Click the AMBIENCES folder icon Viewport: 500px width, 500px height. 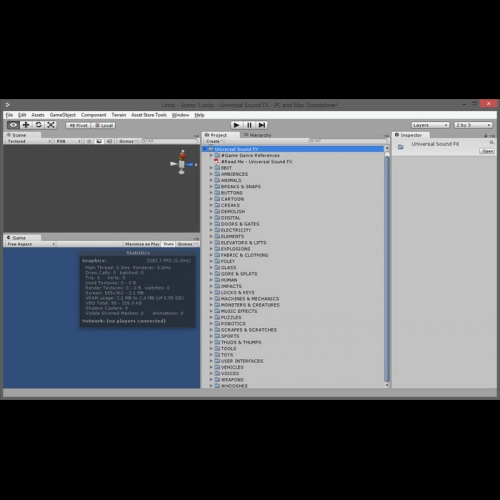[x=217, y=174]
